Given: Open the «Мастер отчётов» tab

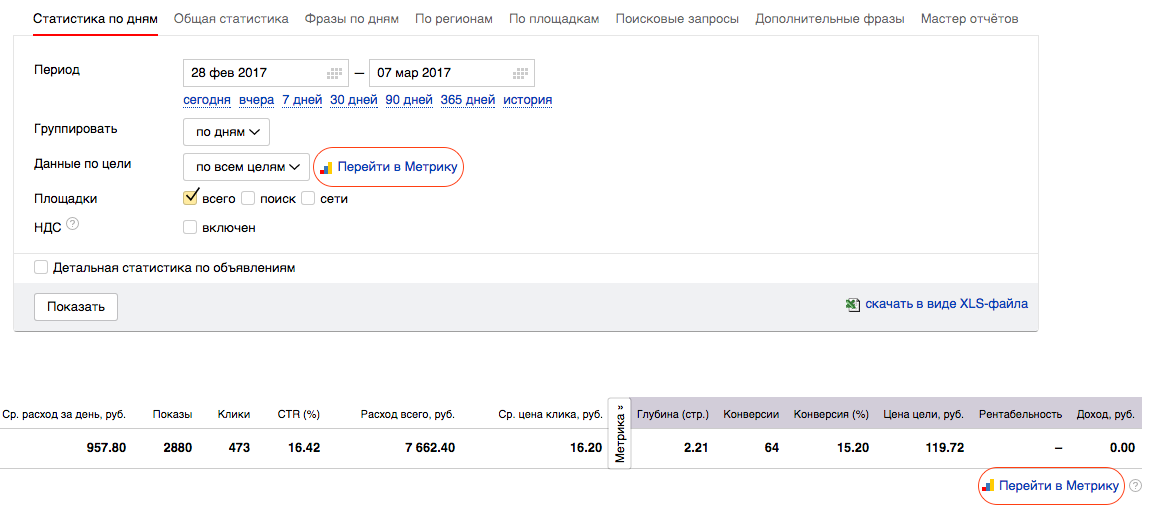Looking at the screenshot, I should pos(970,18).
